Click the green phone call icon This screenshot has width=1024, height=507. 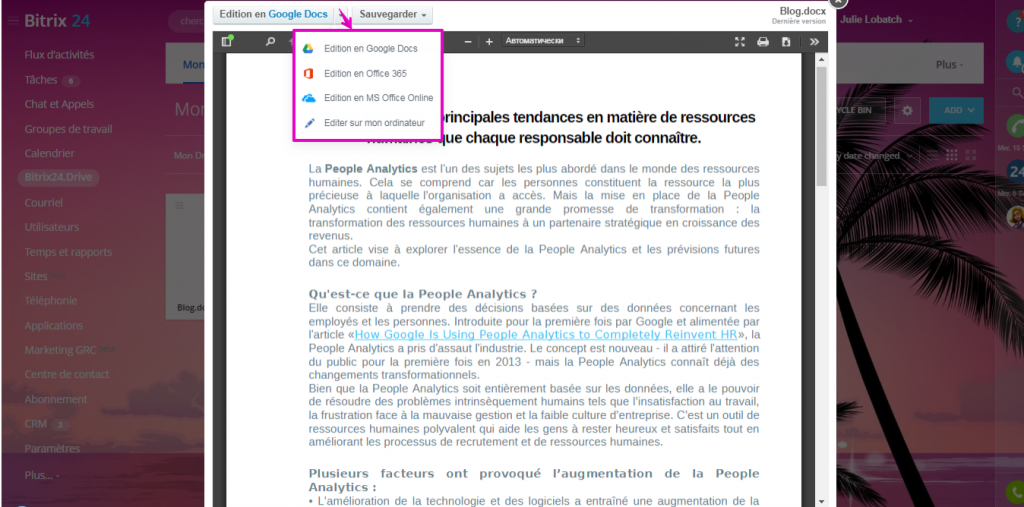(1016, 125)
